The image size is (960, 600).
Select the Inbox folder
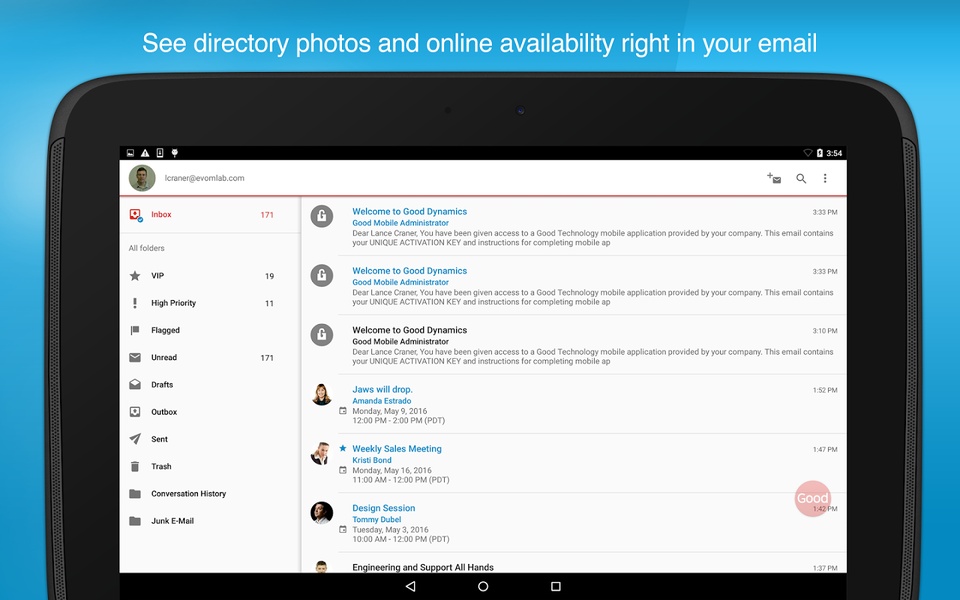coord(210,215)
